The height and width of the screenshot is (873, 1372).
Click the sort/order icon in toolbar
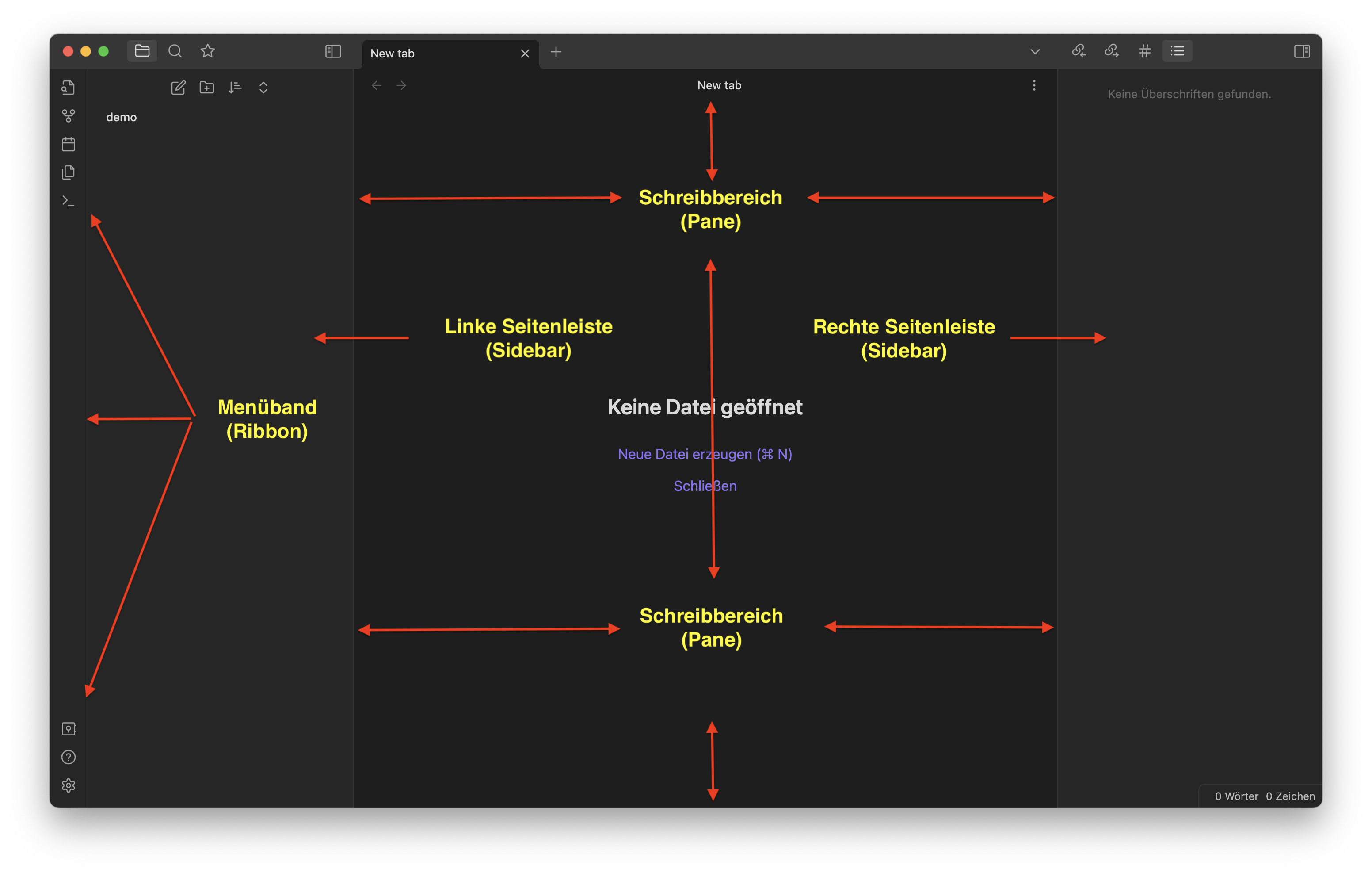pyautogui.click(x=232, y=88)
